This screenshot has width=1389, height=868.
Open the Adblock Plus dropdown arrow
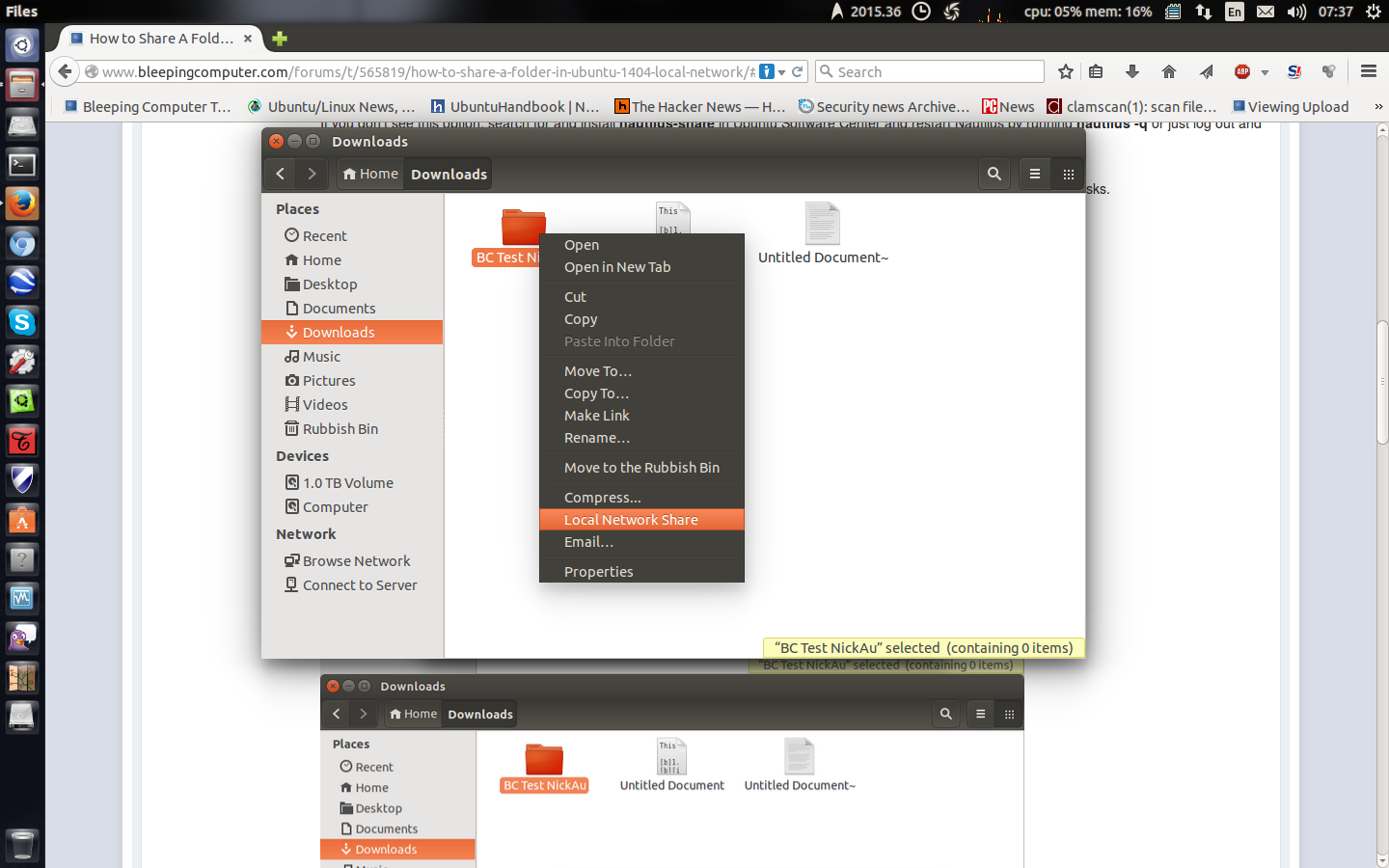coord(1265,71)
